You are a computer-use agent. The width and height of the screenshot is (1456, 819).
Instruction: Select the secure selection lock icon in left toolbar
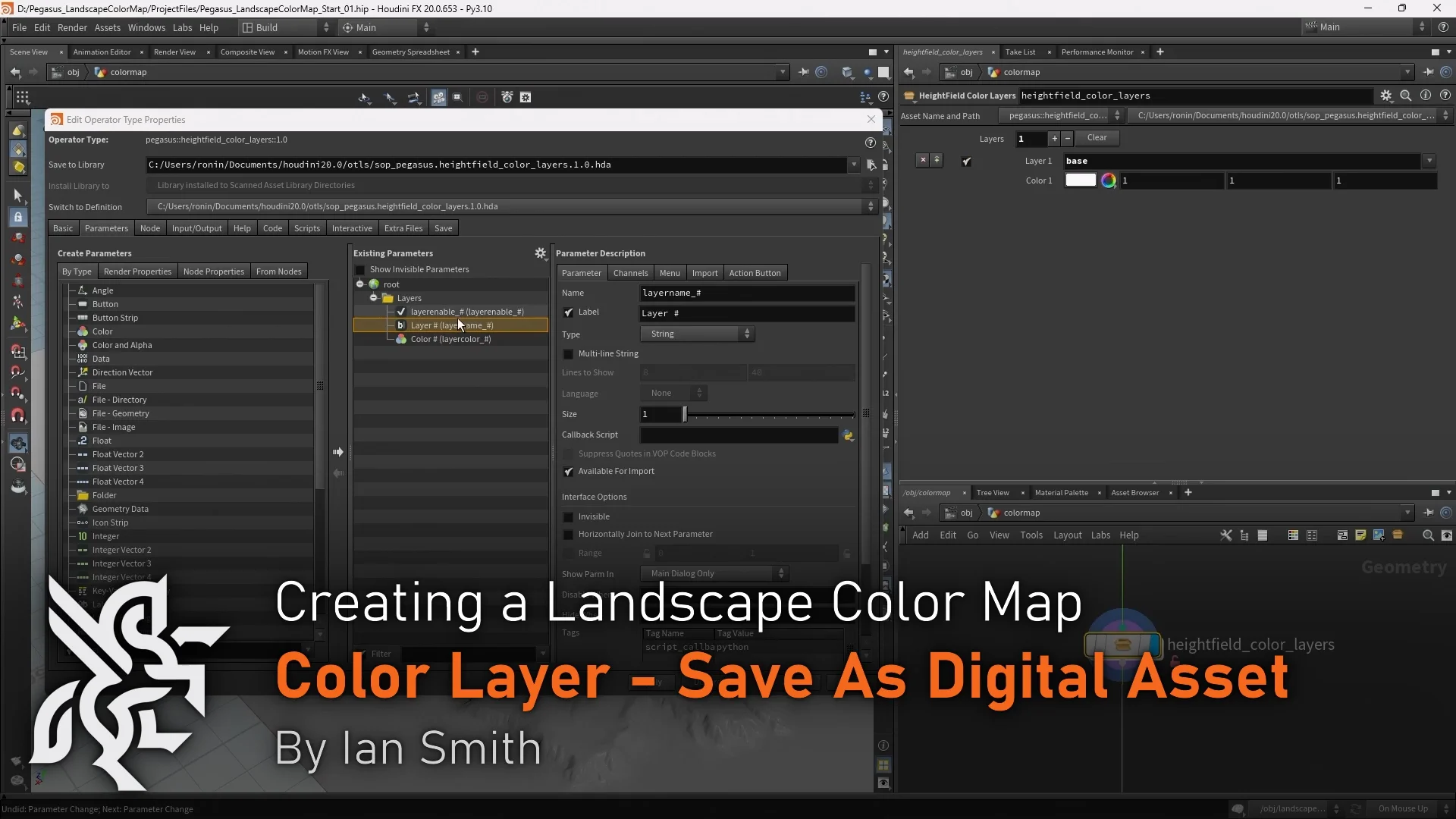click(x=18, y=216)
